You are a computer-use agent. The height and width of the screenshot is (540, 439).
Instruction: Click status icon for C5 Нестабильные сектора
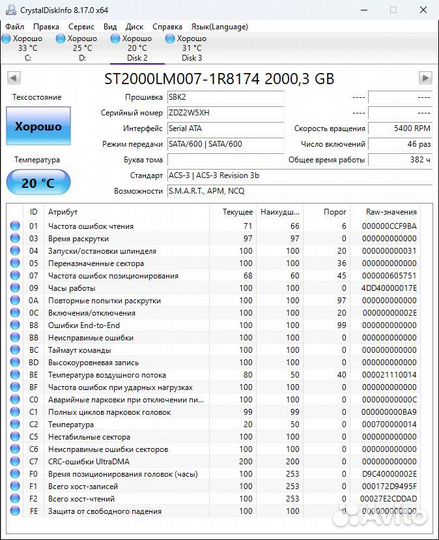tap(15, 437)
